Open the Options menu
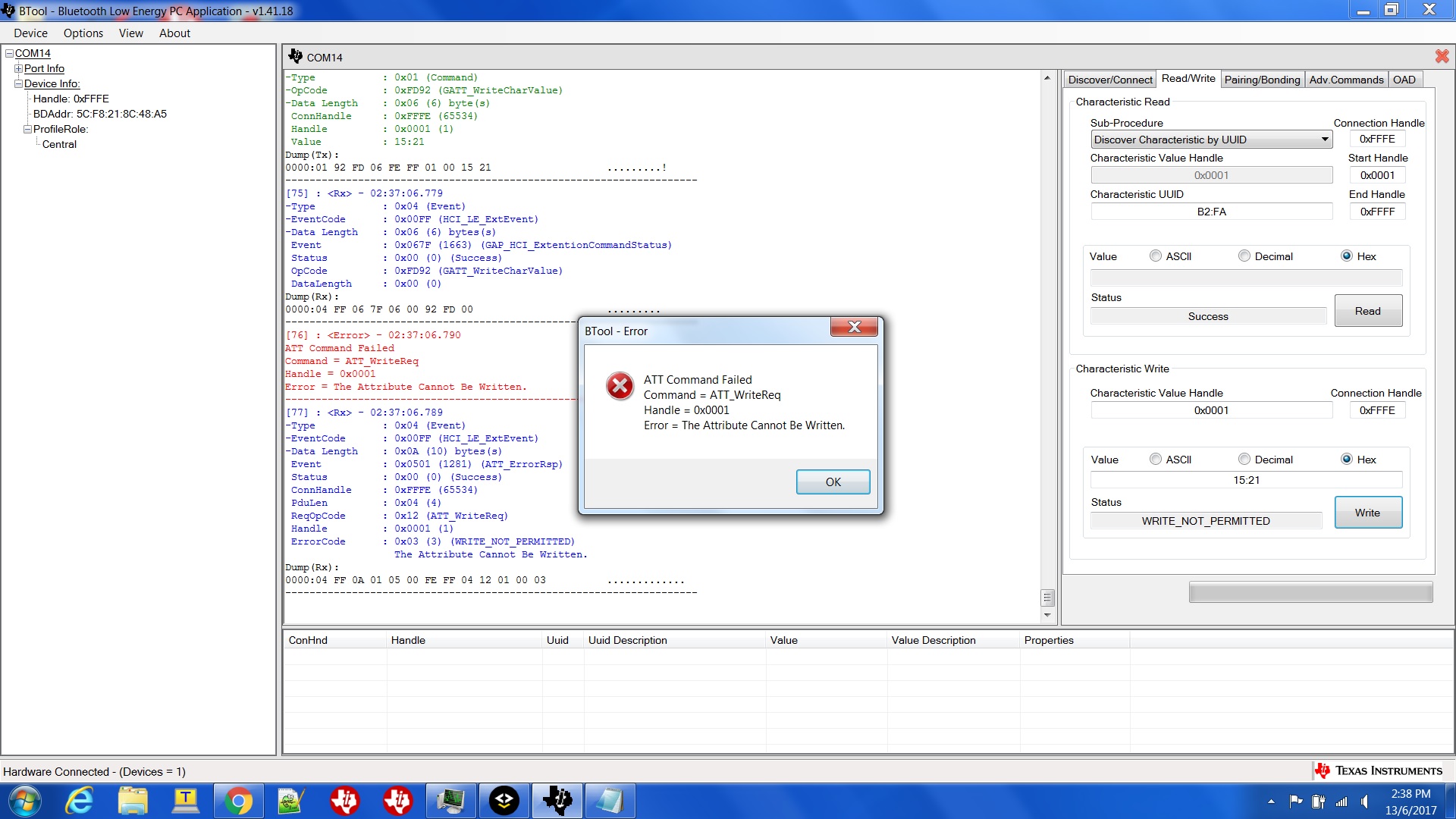 click(83, 33)
